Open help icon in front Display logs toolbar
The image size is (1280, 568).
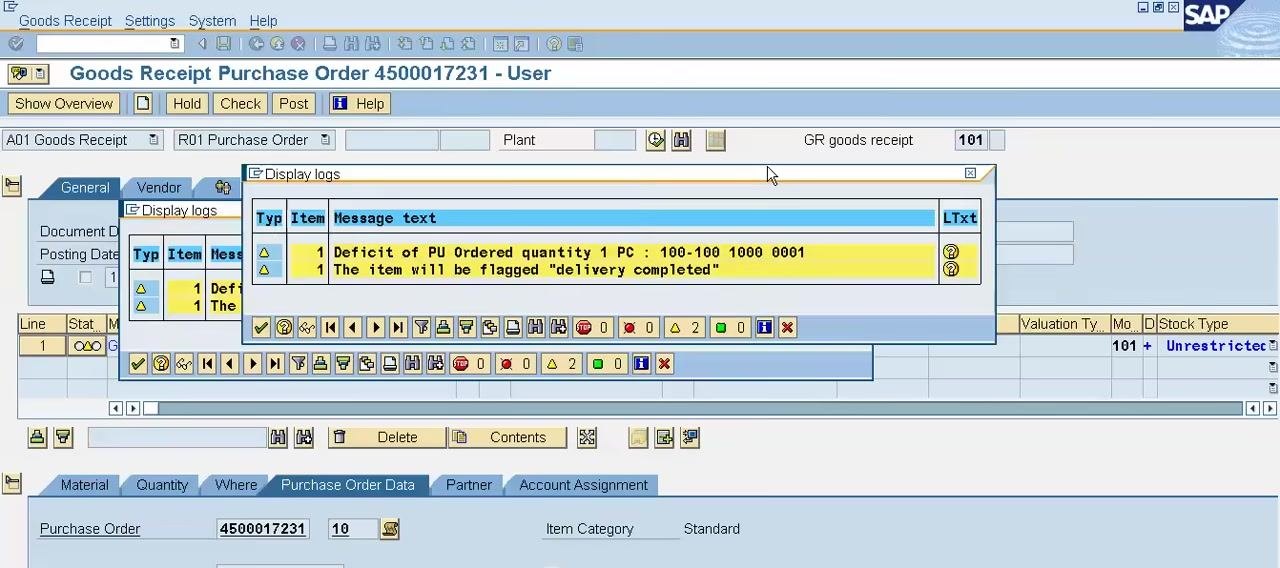[284, 327]
